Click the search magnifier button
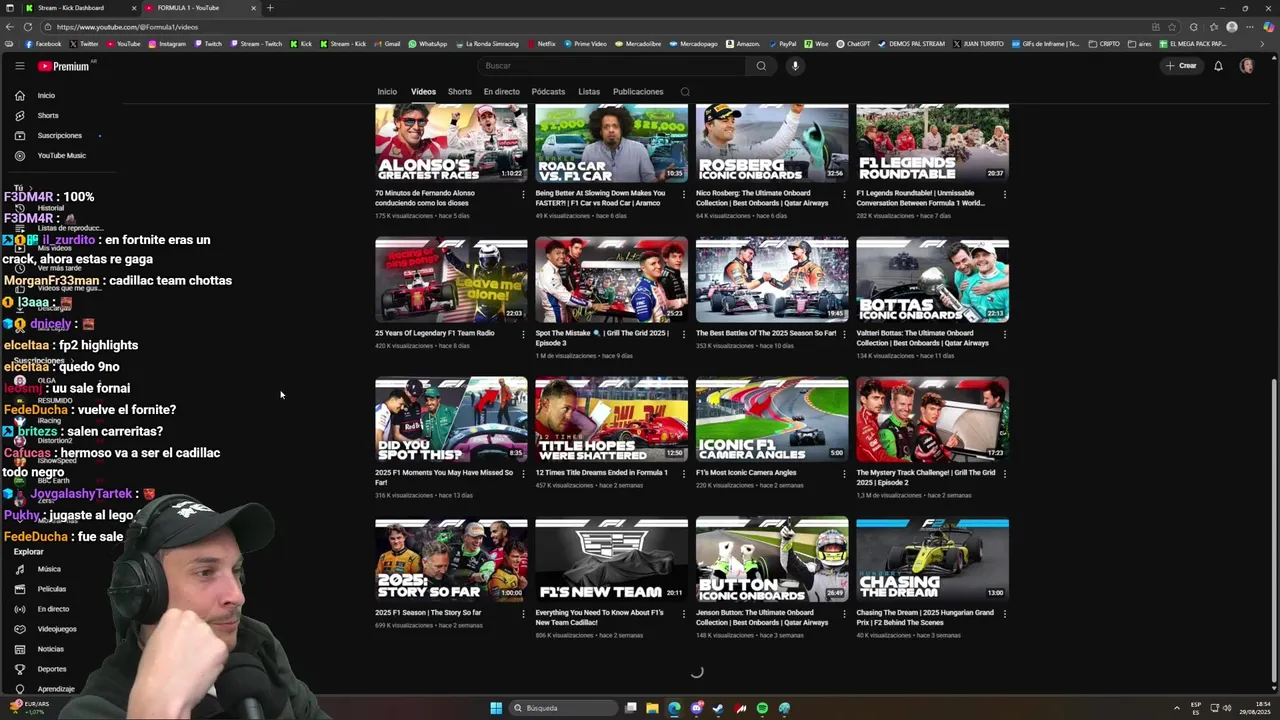 point(761,66)
